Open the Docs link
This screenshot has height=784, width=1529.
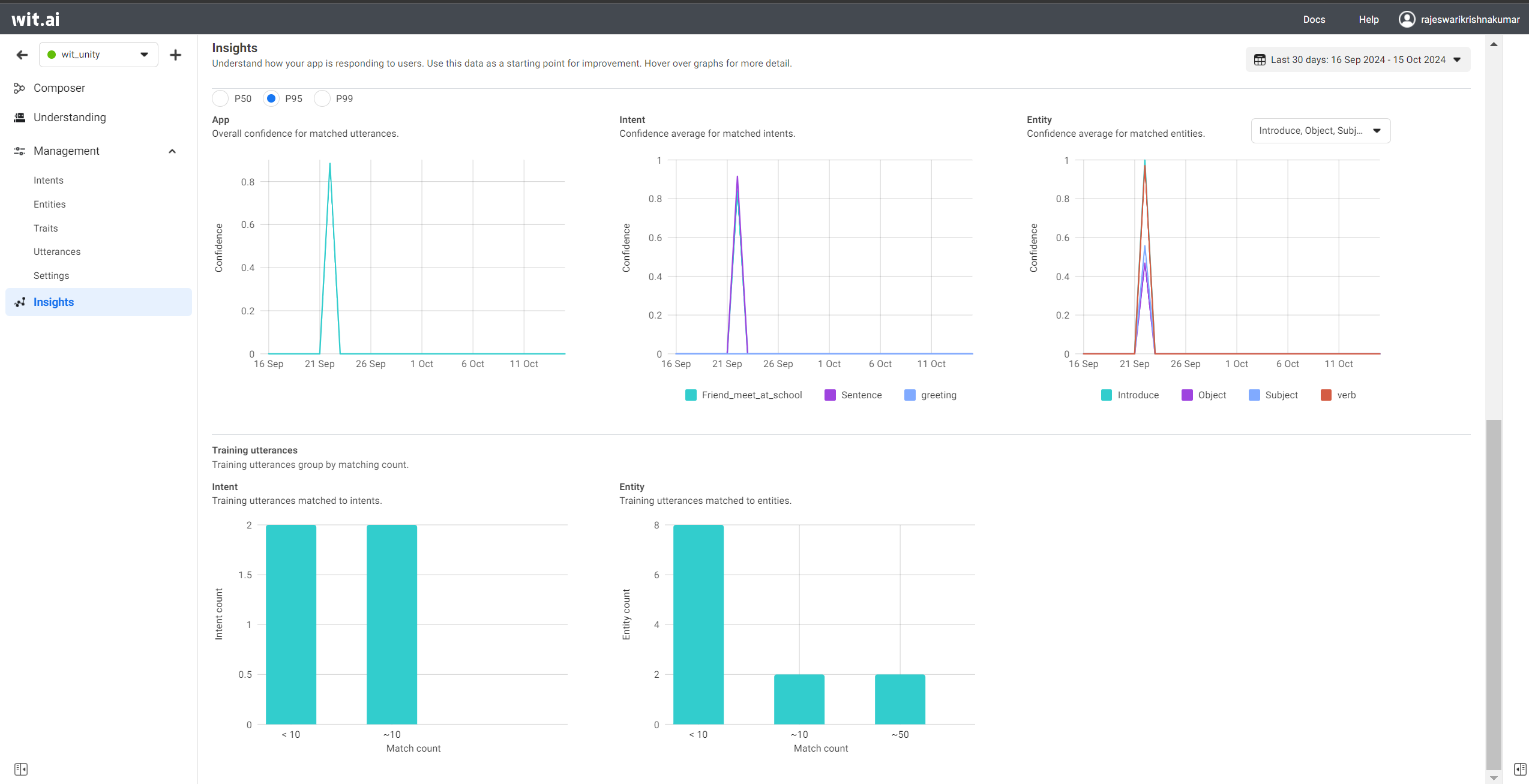pos(1314,20)
